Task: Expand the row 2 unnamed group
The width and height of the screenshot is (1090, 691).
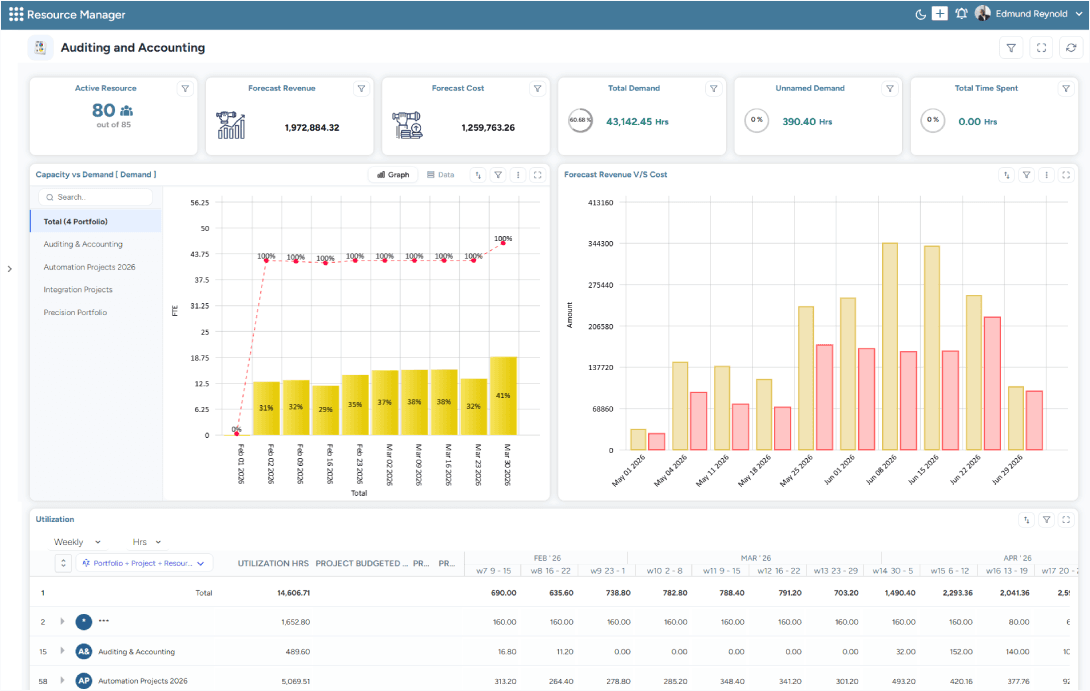Action: [63, 621]
